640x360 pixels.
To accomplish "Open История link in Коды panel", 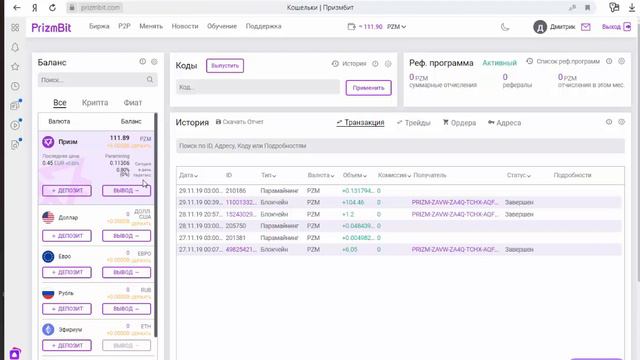I will coord(349,64).
